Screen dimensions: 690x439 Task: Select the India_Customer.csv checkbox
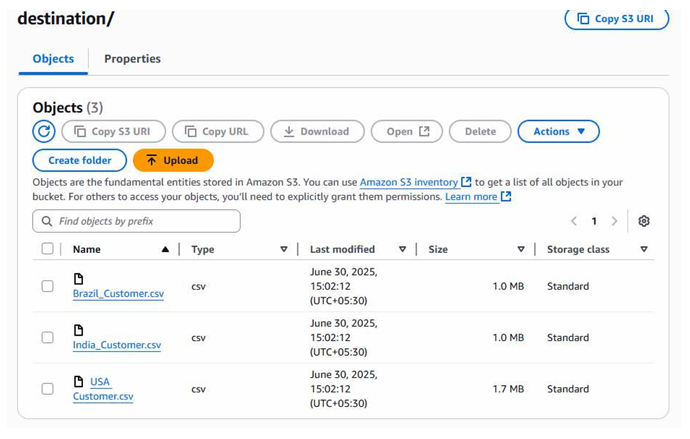coord(47,338)
